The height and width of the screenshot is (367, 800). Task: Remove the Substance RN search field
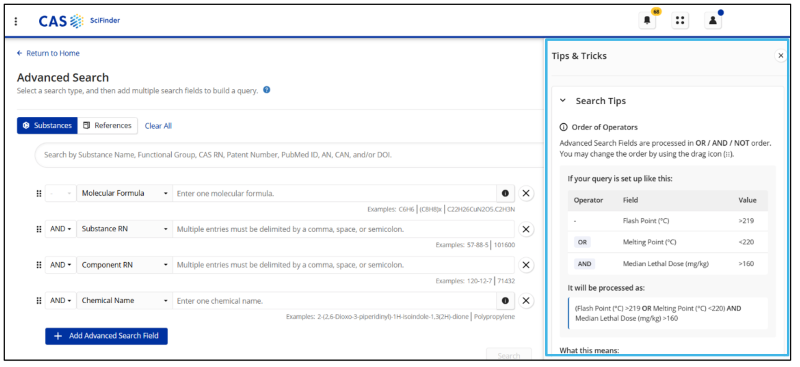point(526,229)
